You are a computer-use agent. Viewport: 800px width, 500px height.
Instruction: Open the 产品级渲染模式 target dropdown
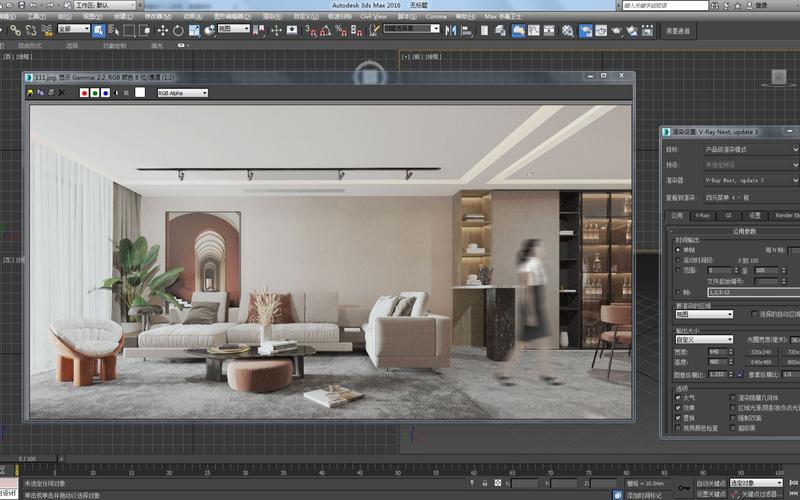(x=752, y=149)
